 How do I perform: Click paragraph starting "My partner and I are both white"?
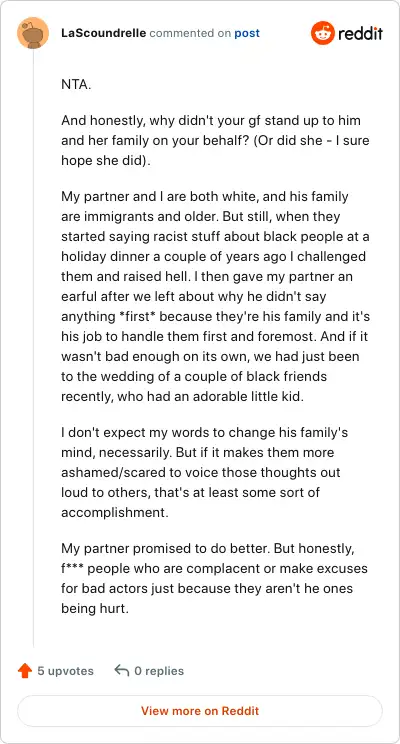pyautogui.click(x=215, y=296)
